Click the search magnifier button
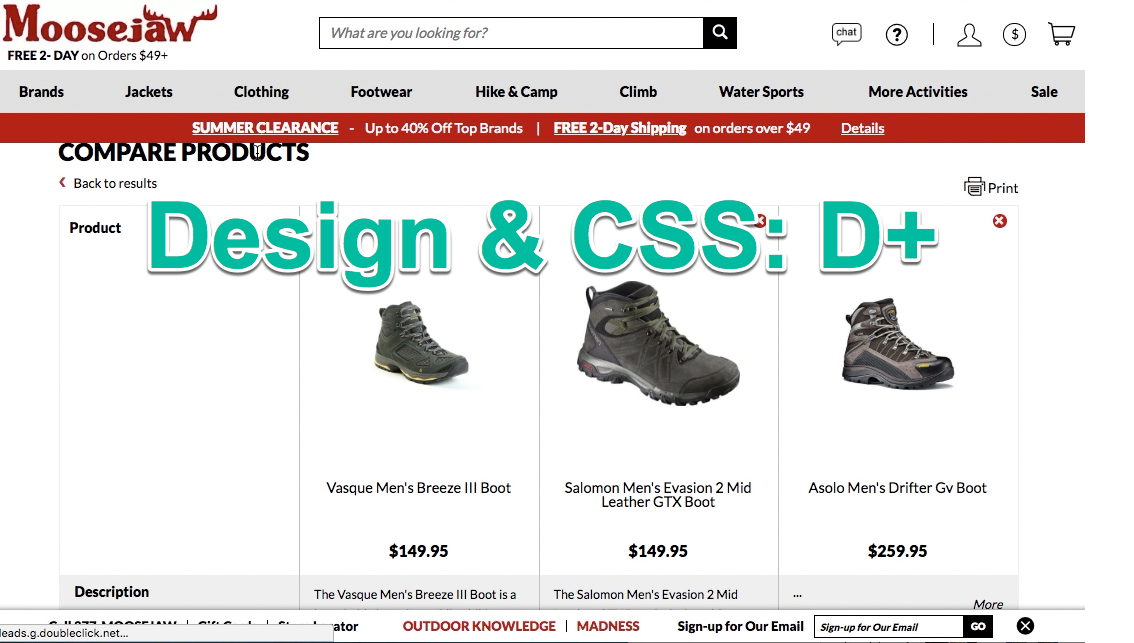The width and height of the screenshot is (1134, 643). [720, 33]
